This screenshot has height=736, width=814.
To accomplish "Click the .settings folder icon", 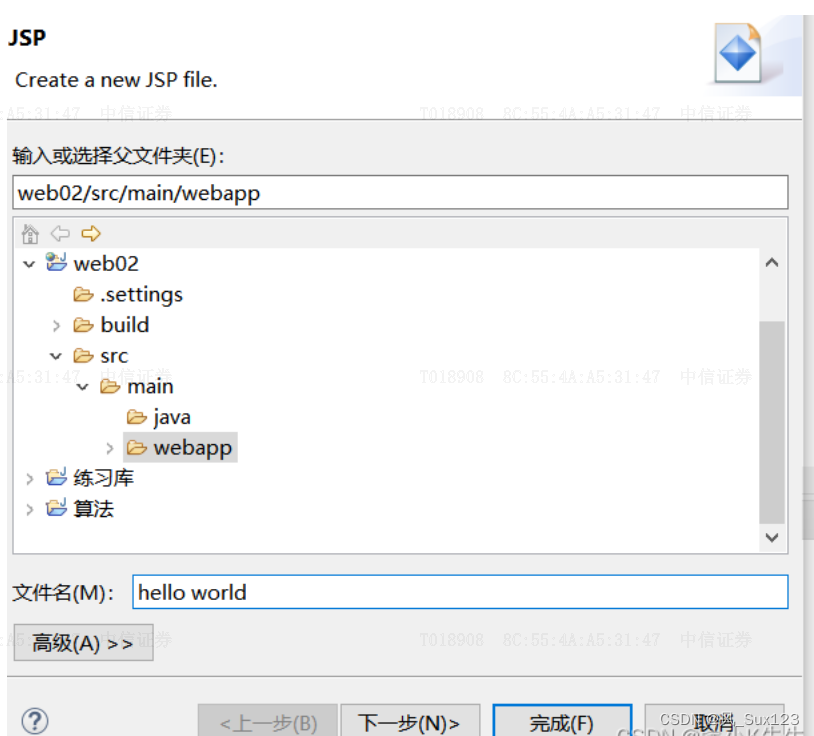I will [83, 294].
